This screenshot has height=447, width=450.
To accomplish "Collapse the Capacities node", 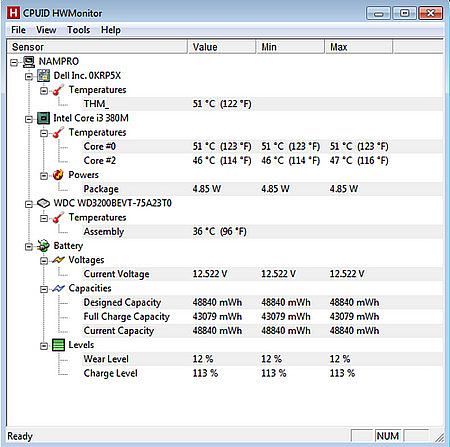I will point(44,289).
